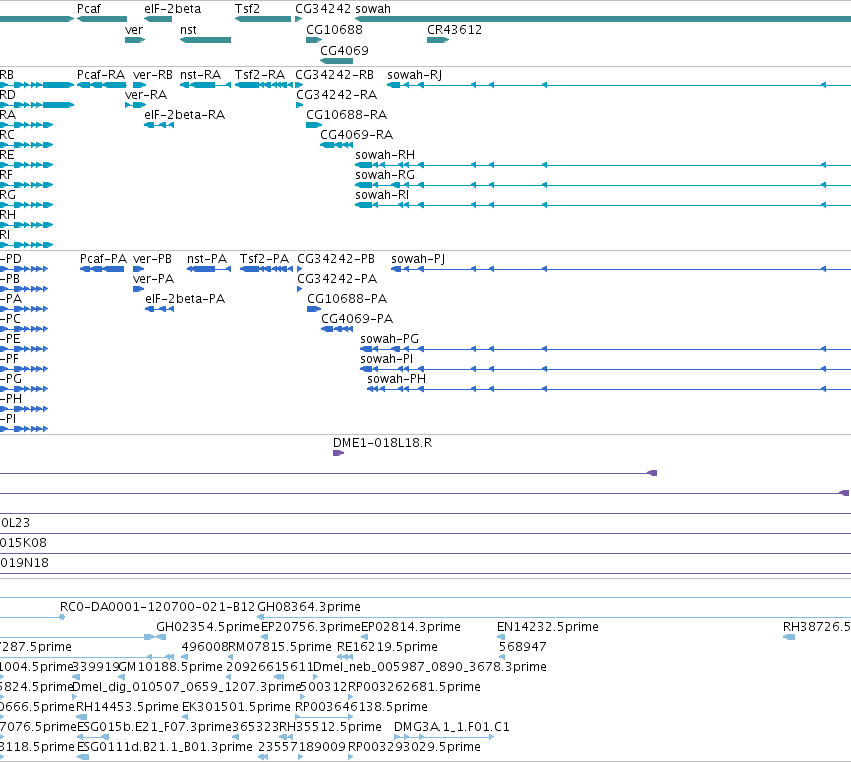Image resolution: width=851 pixels, height=762 pixels.
Task: Select the RM07815.5prime EST label
Action: click(280, 646)
